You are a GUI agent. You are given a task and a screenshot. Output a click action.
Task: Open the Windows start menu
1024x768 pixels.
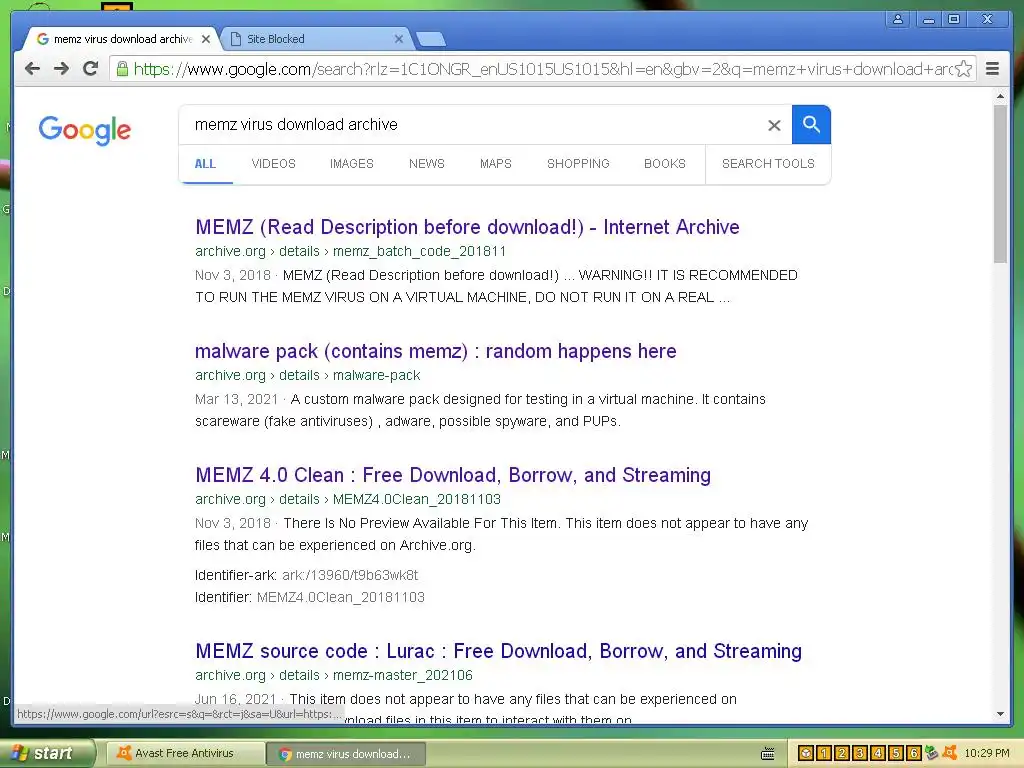[46, 754]
